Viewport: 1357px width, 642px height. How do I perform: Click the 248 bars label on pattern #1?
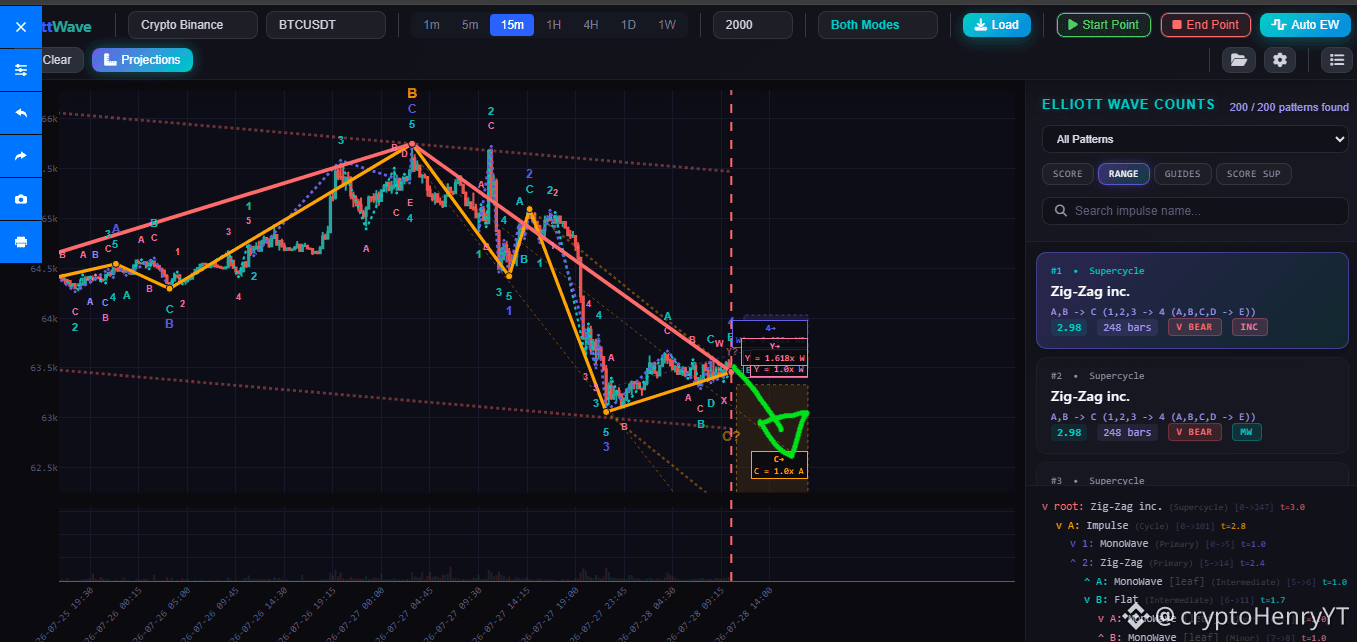1127,327
